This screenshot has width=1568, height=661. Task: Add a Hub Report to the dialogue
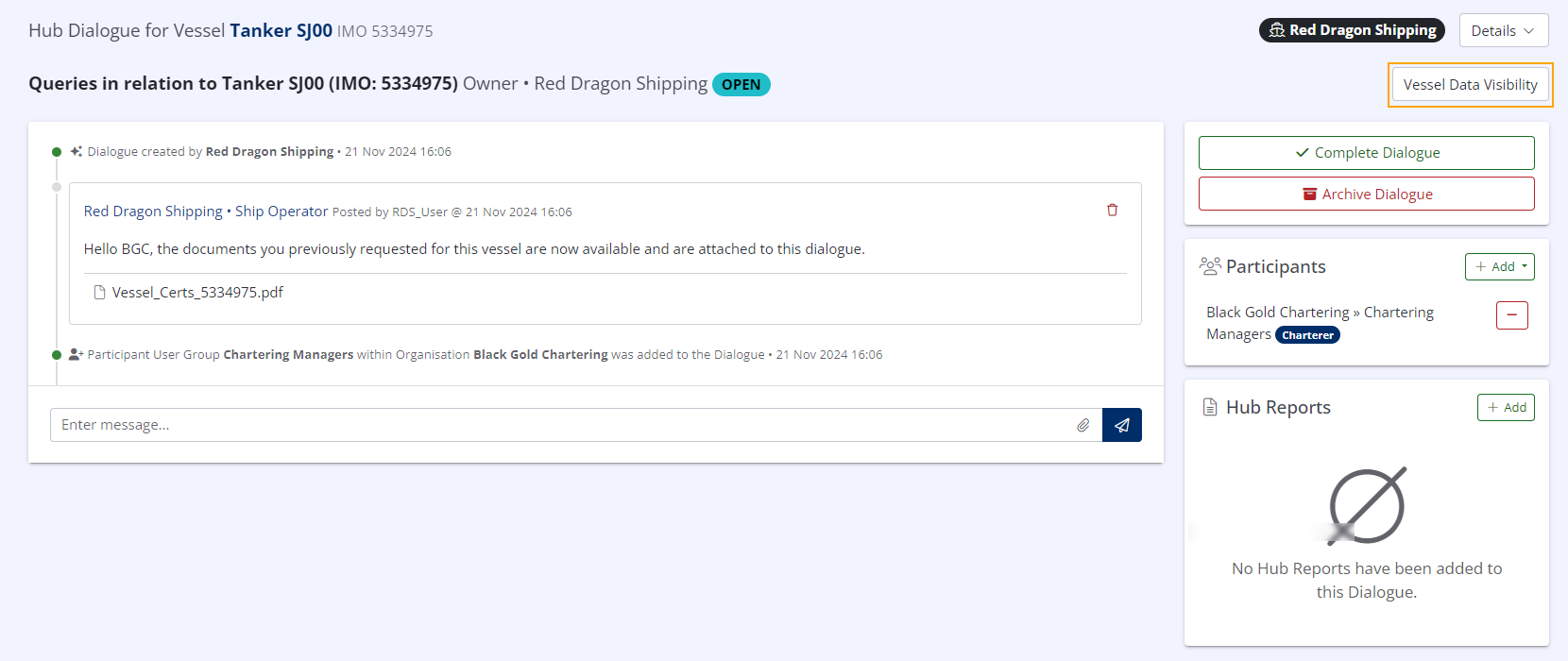click(x=1506, y=408)
